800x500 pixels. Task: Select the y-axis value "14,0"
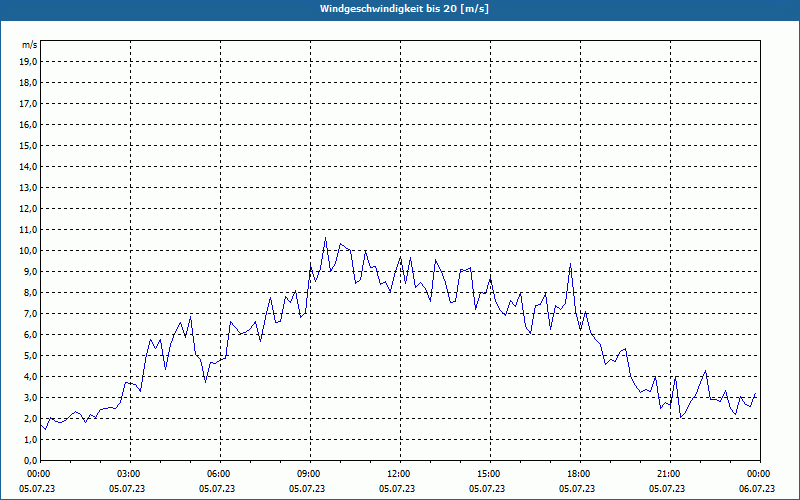[x=28, y=166]
